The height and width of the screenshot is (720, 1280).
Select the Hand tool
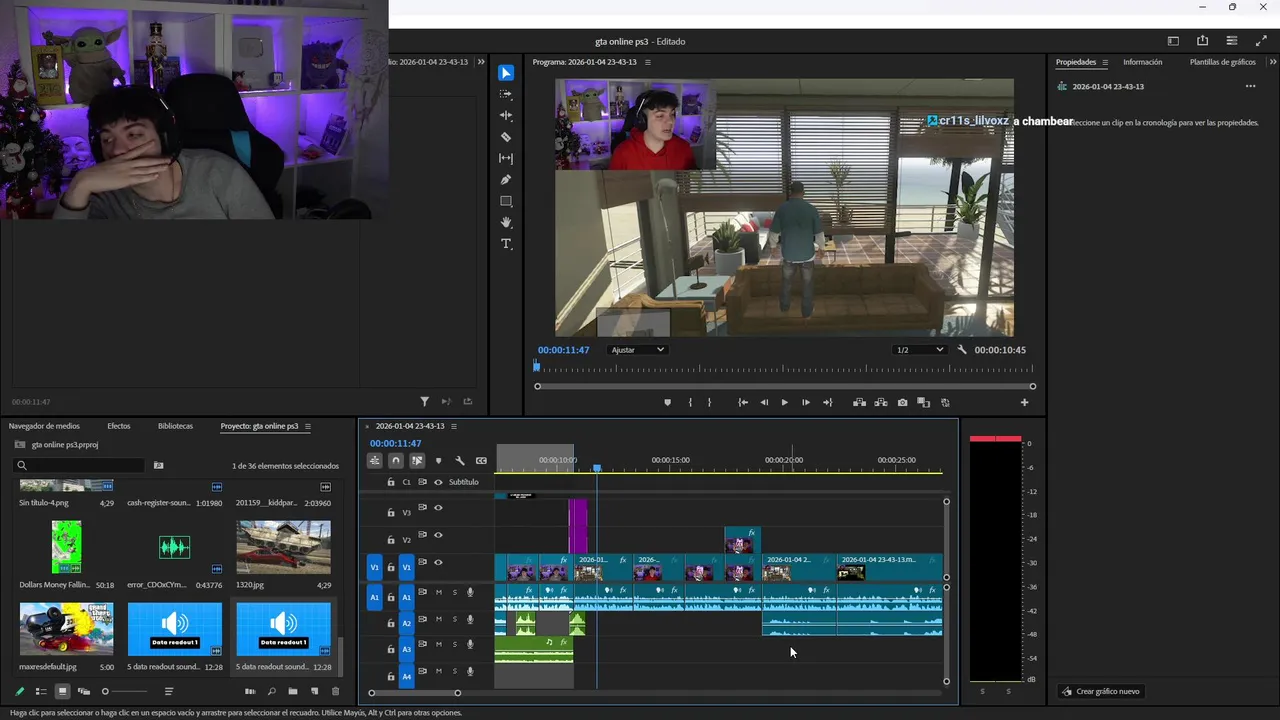(x=506, y=222)
